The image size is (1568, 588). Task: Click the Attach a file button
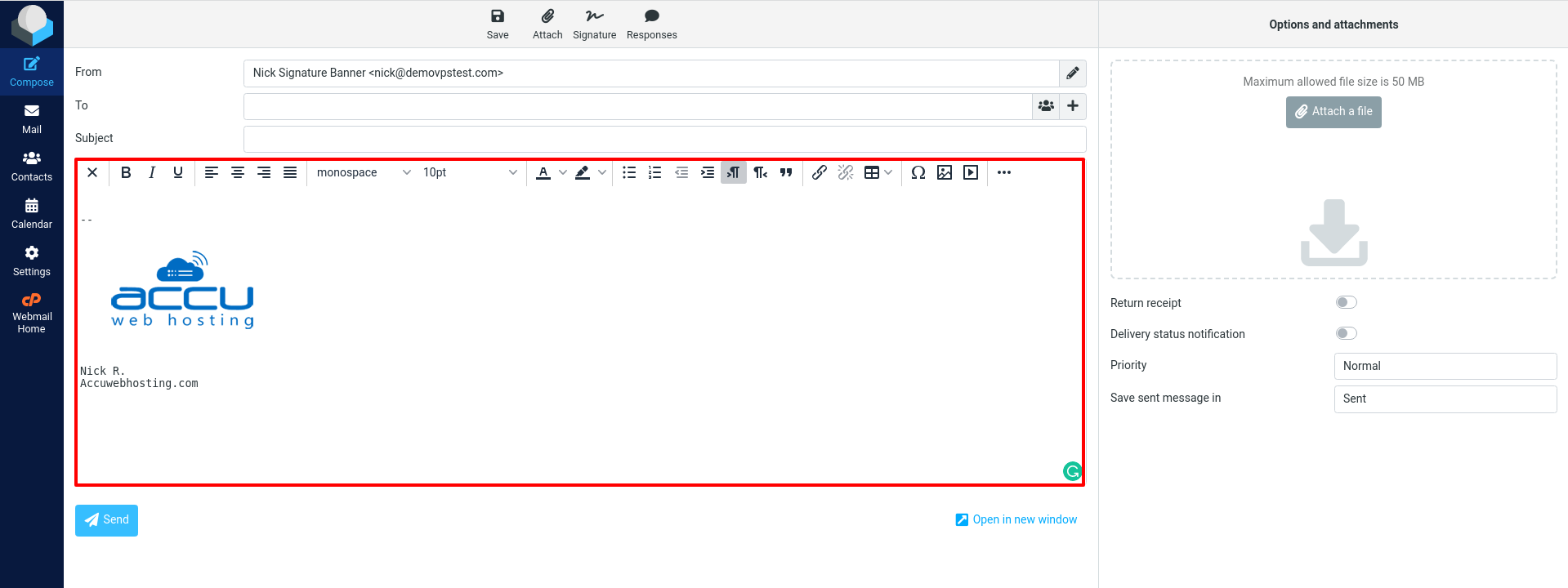click(1333, 112)
